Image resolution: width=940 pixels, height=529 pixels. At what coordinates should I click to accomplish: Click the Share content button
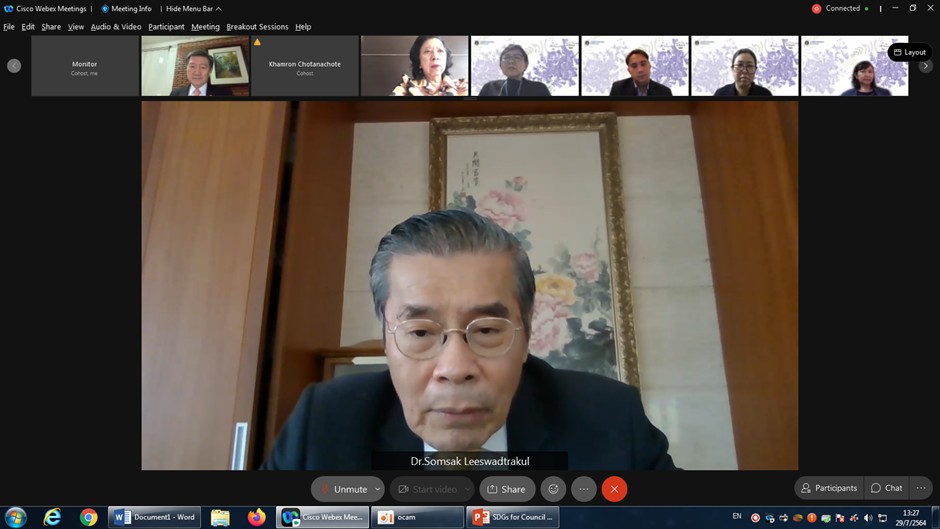point(506,489)
